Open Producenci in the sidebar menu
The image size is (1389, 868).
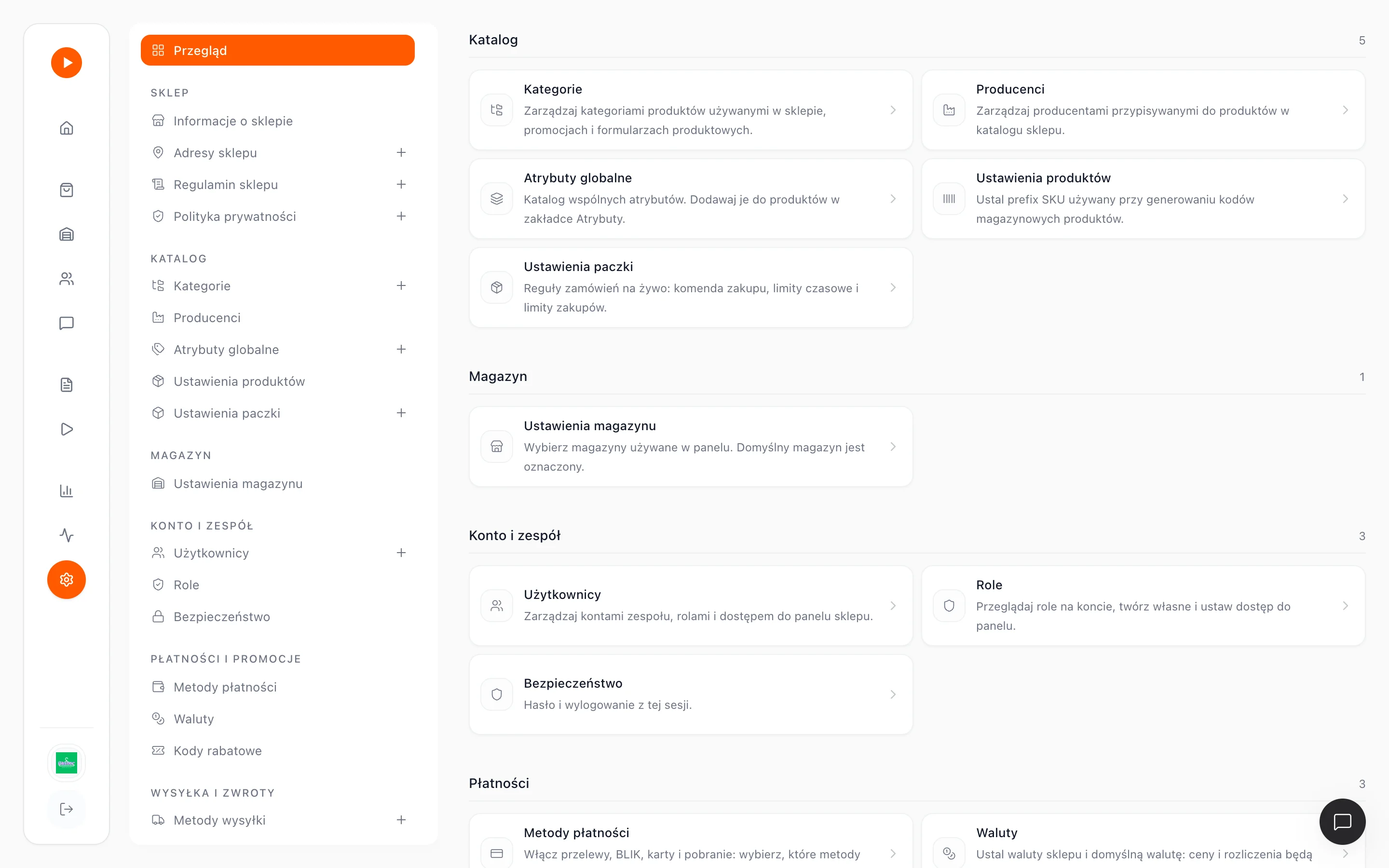click(x=278, y=318)
